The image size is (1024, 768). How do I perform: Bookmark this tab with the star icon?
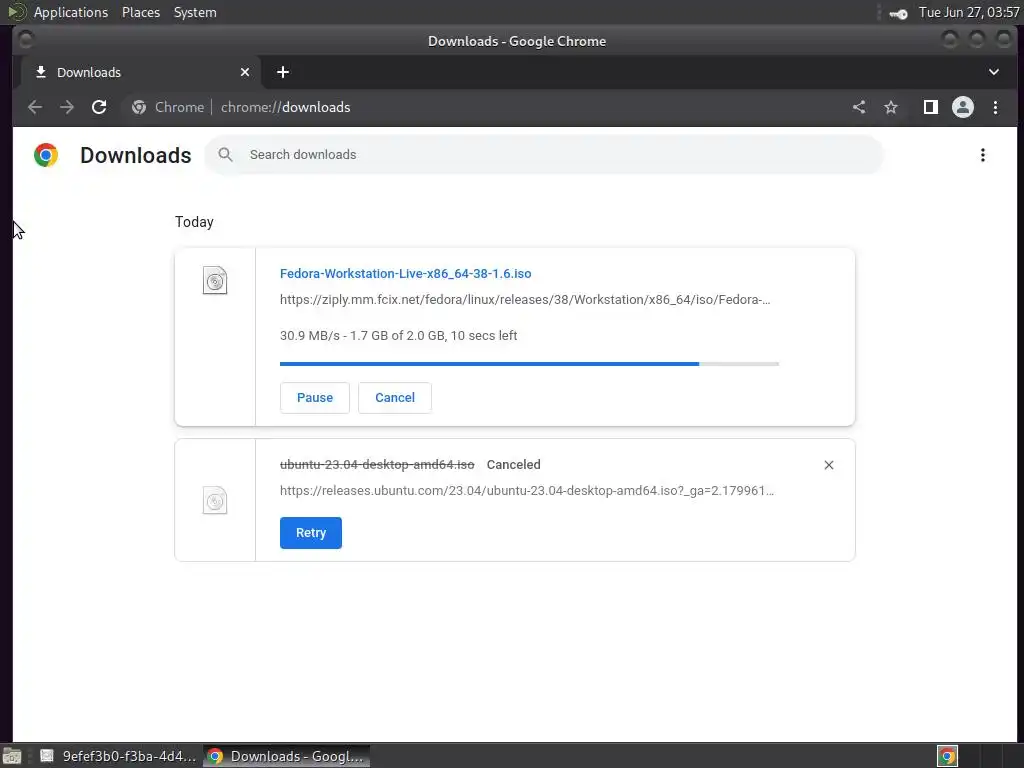coord(891,107)
